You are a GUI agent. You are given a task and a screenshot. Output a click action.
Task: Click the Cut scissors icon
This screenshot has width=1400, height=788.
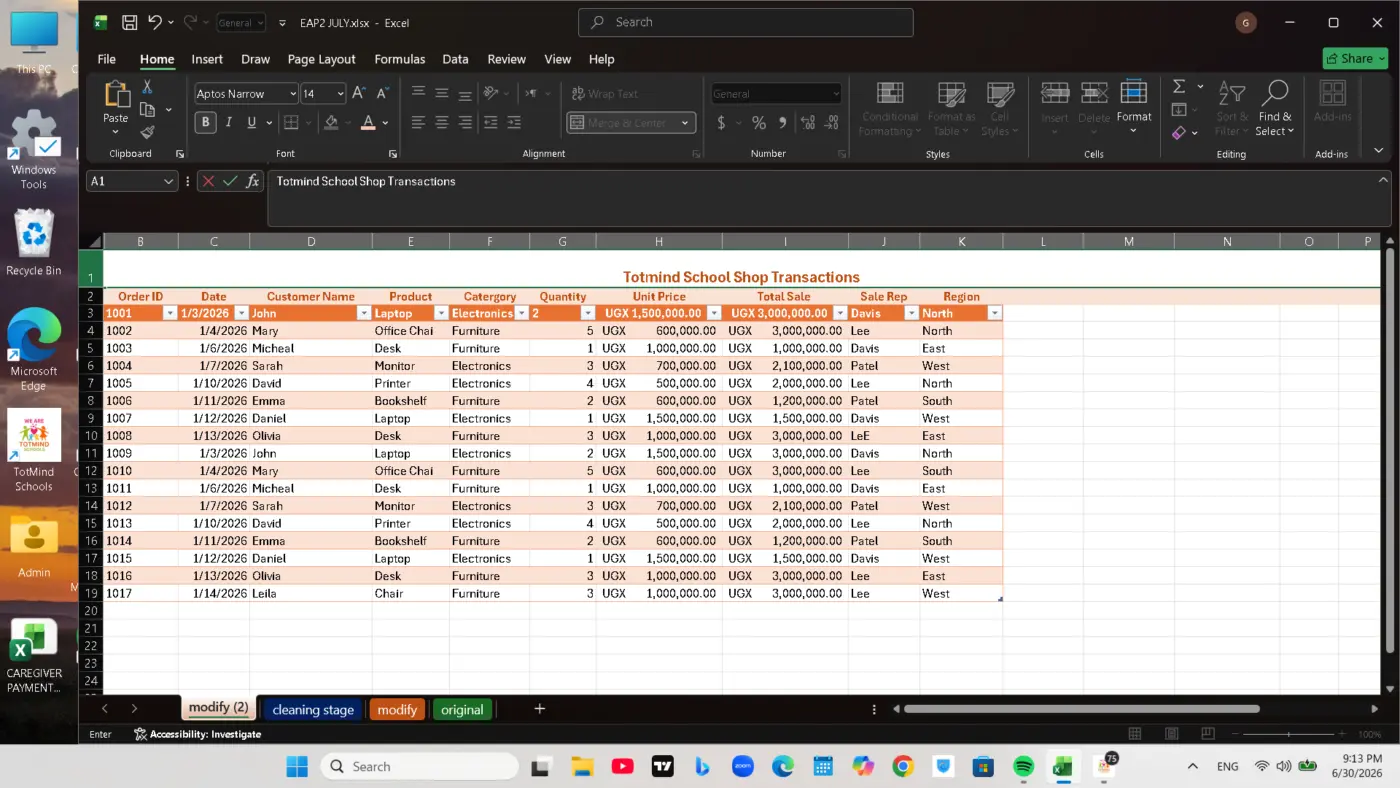pos(147,87)
